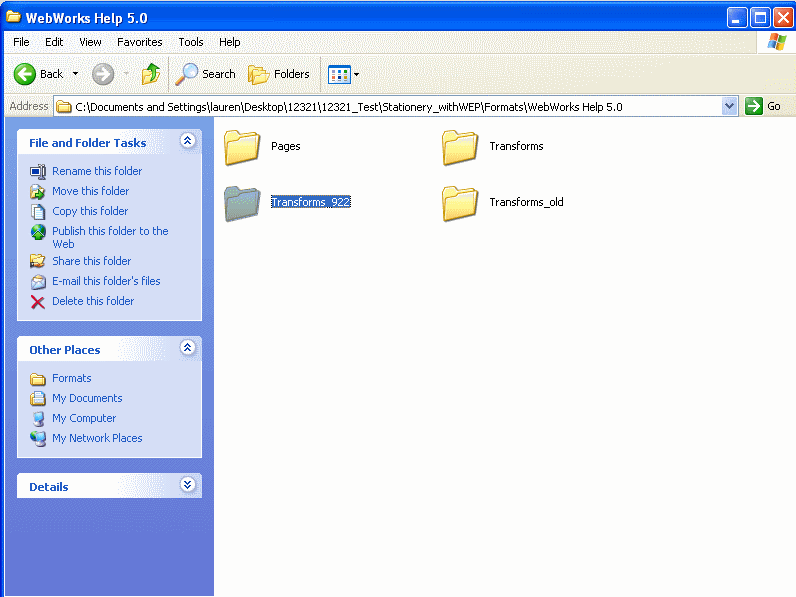This screenshot has height=597, width=796.
Task: Click the Up folder level icon
Action: point(151,74)
